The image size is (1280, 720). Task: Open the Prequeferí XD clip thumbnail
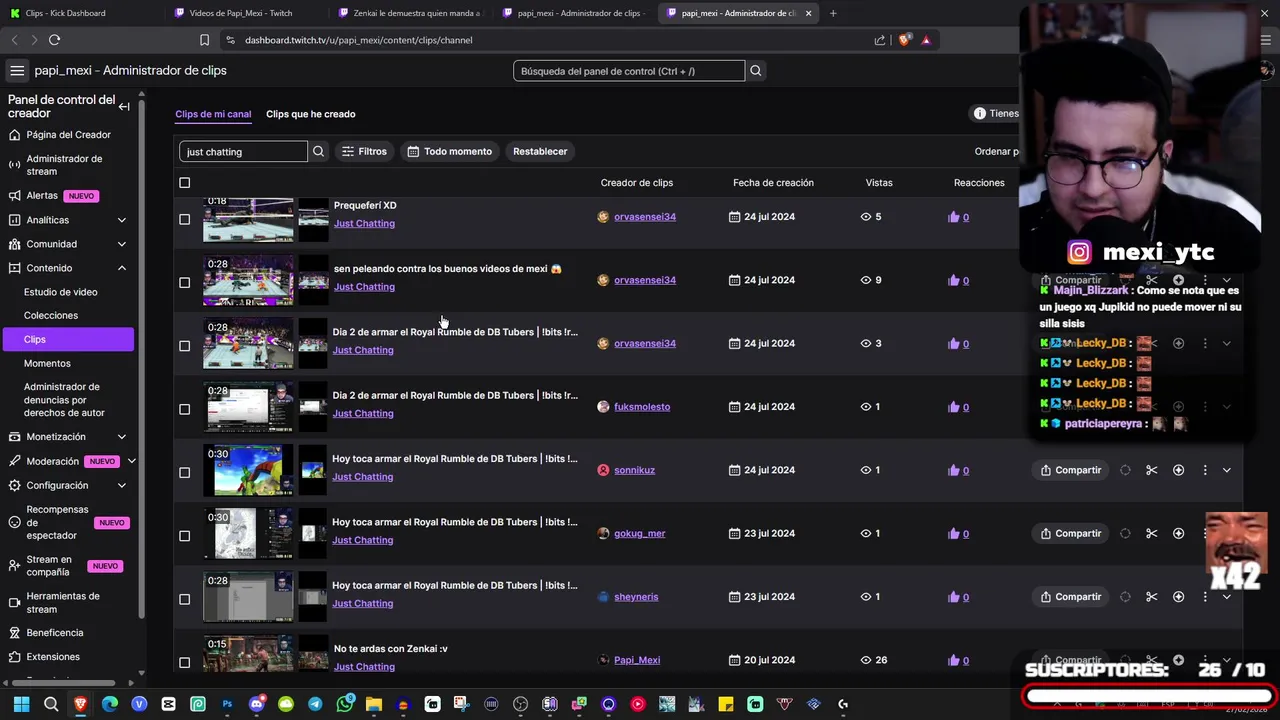click(248, 220)
